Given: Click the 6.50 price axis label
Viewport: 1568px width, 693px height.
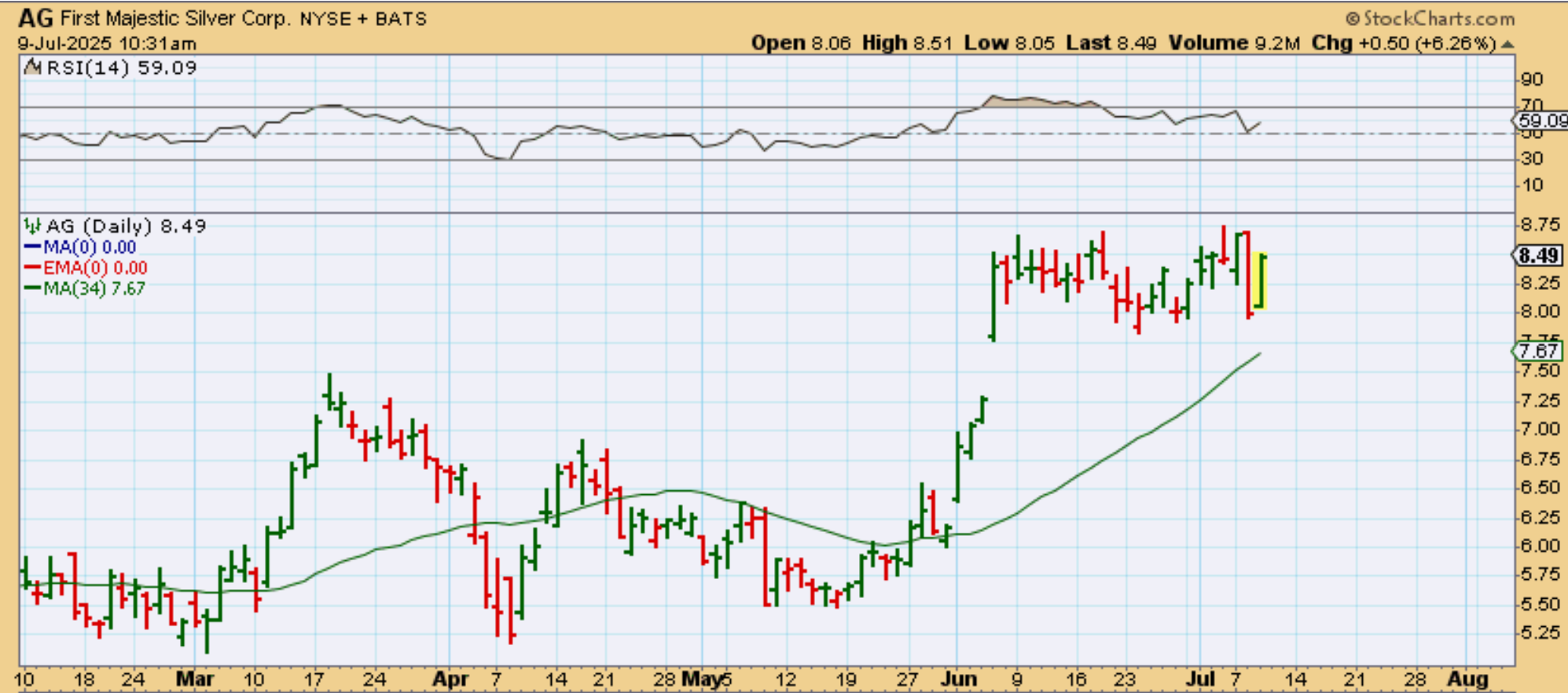Looking at the screenshot, I should (x=1539, y=488).
